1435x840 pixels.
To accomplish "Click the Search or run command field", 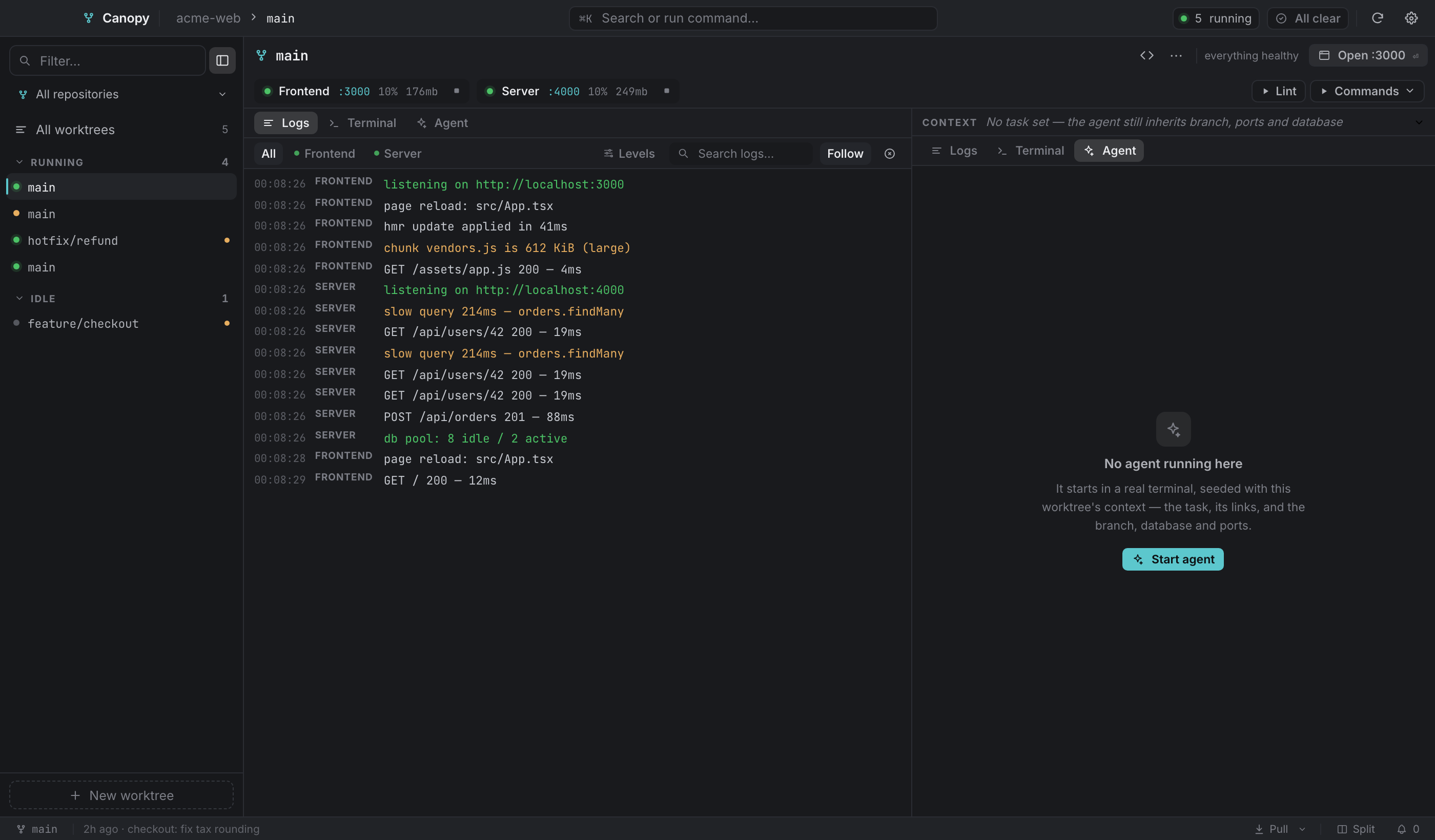I will pyautogui.click(x=753, y=18).
